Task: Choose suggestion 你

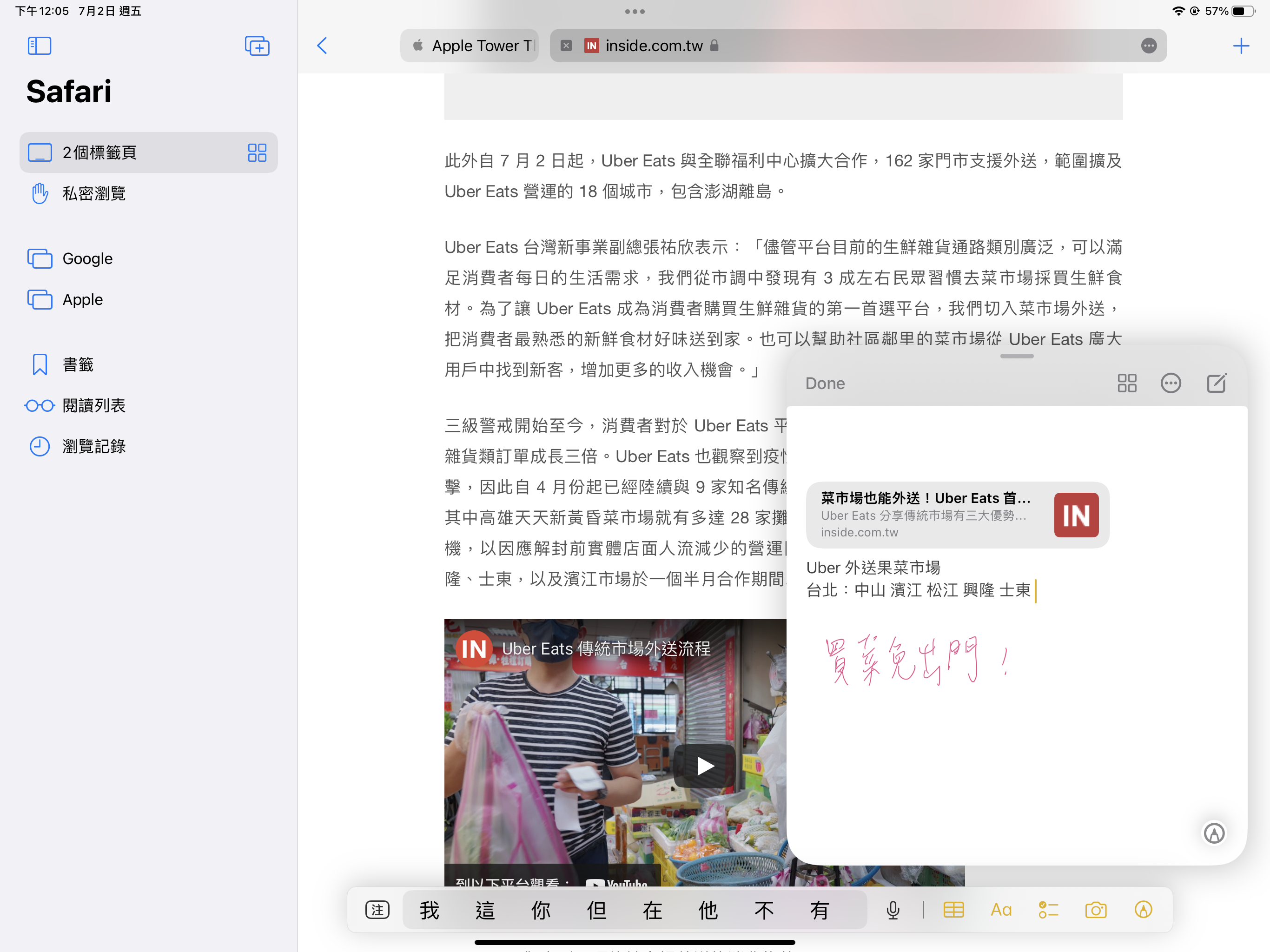Action: (541, 910)
